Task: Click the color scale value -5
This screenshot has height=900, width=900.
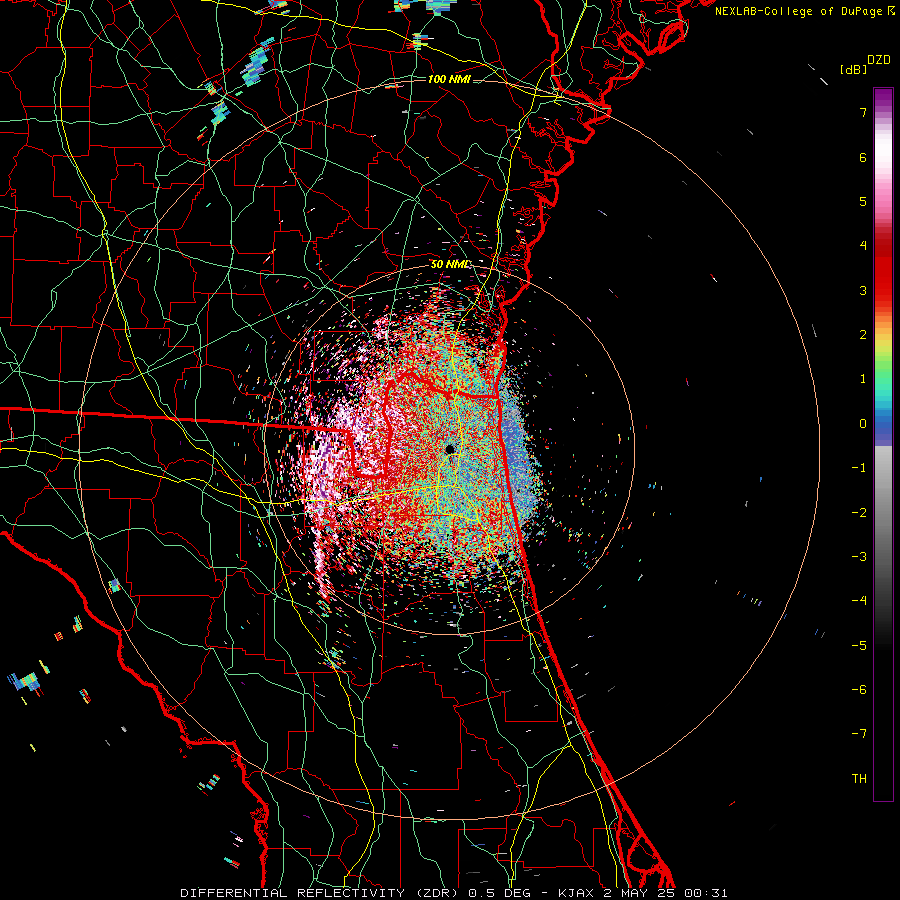Action: pyautogui.click(x=859, y=646)
